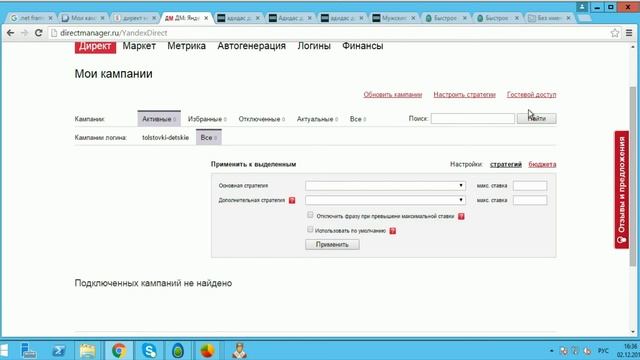Open help icon beside Отключить фразу checkbox
The height and width of the screenshot is (360, 640).
click(x=461, y=216)
